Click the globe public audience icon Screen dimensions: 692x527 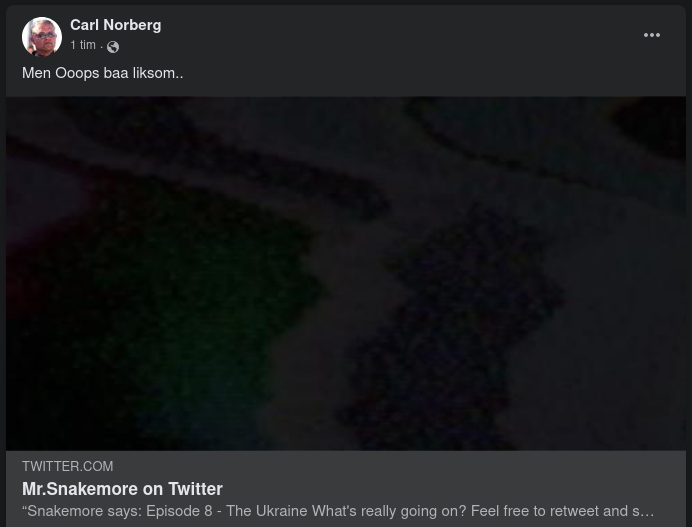coord(113,46)
